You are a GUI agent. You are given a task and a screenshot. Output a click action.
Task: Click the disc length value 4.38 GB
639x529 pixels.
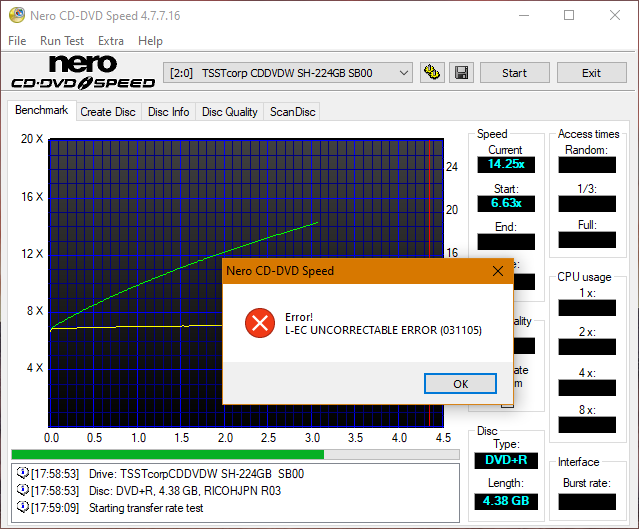coord(506,501)
